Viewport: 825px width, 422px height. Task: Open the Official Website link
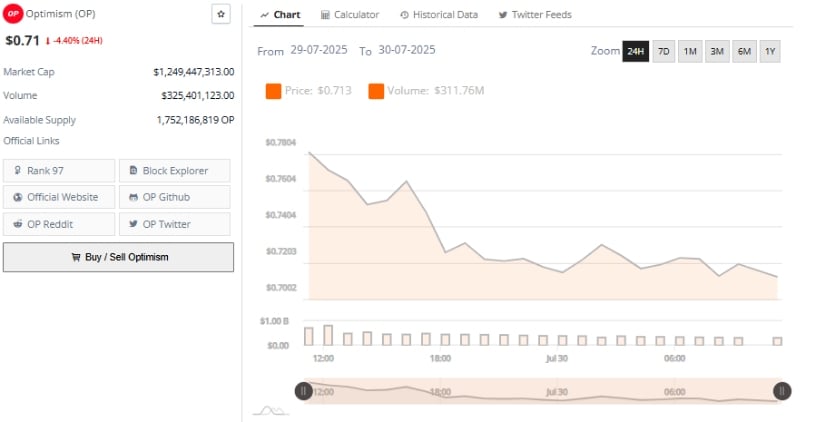click(59, 197)
